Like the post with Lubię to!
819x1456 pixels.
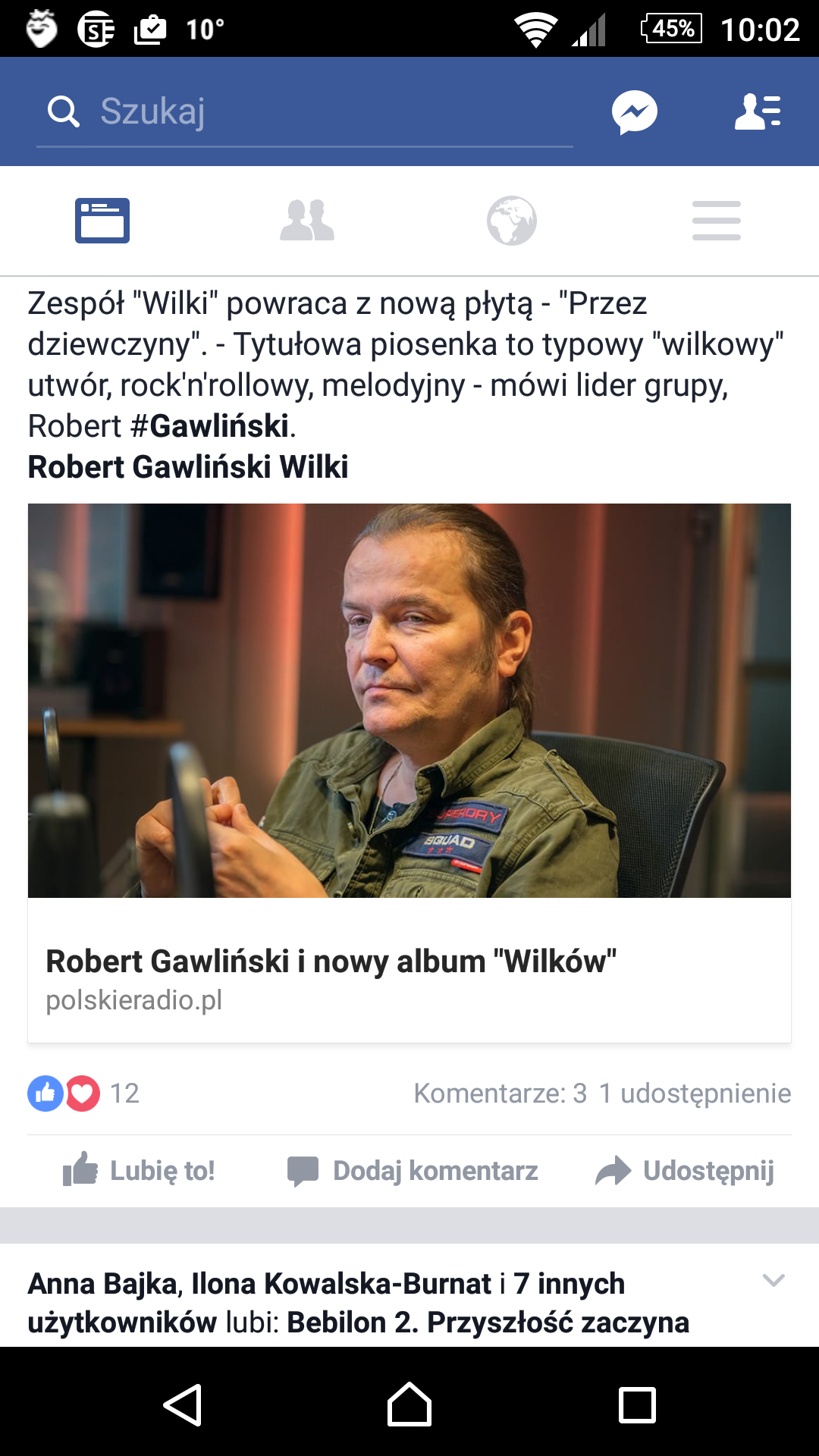click(139, 1170)
